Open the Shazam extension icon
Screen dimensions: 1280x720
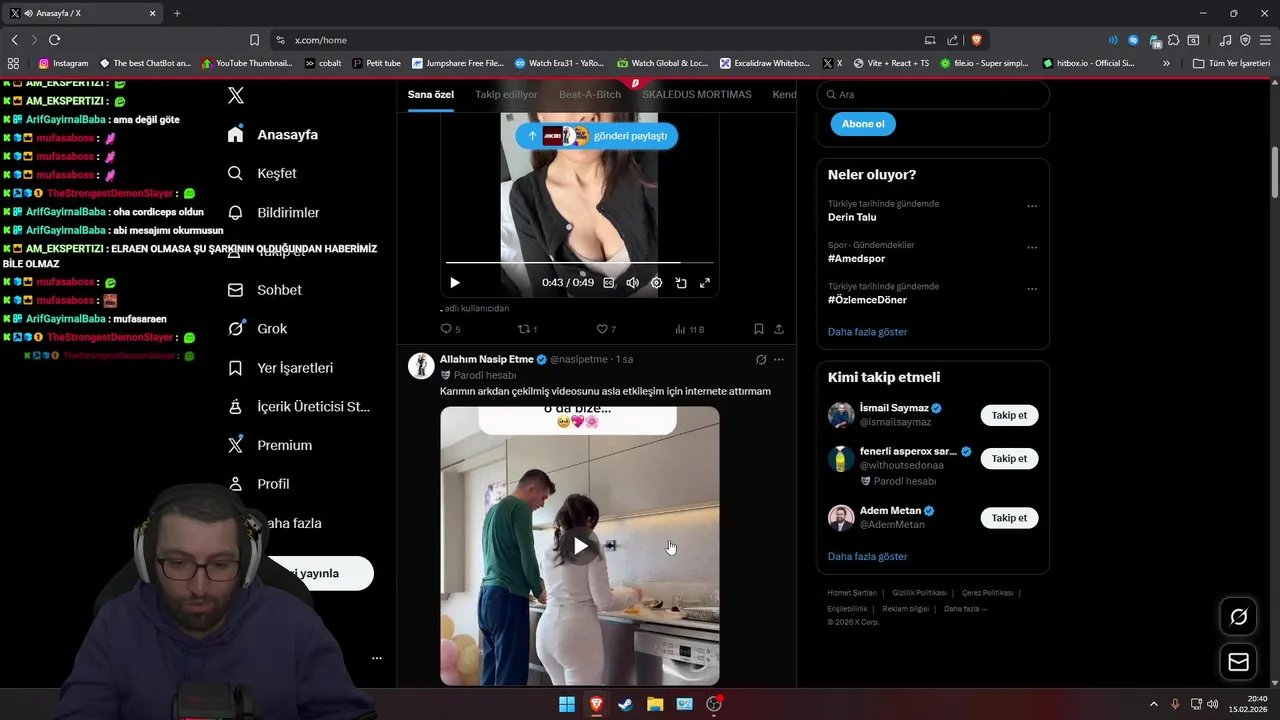1133,40
